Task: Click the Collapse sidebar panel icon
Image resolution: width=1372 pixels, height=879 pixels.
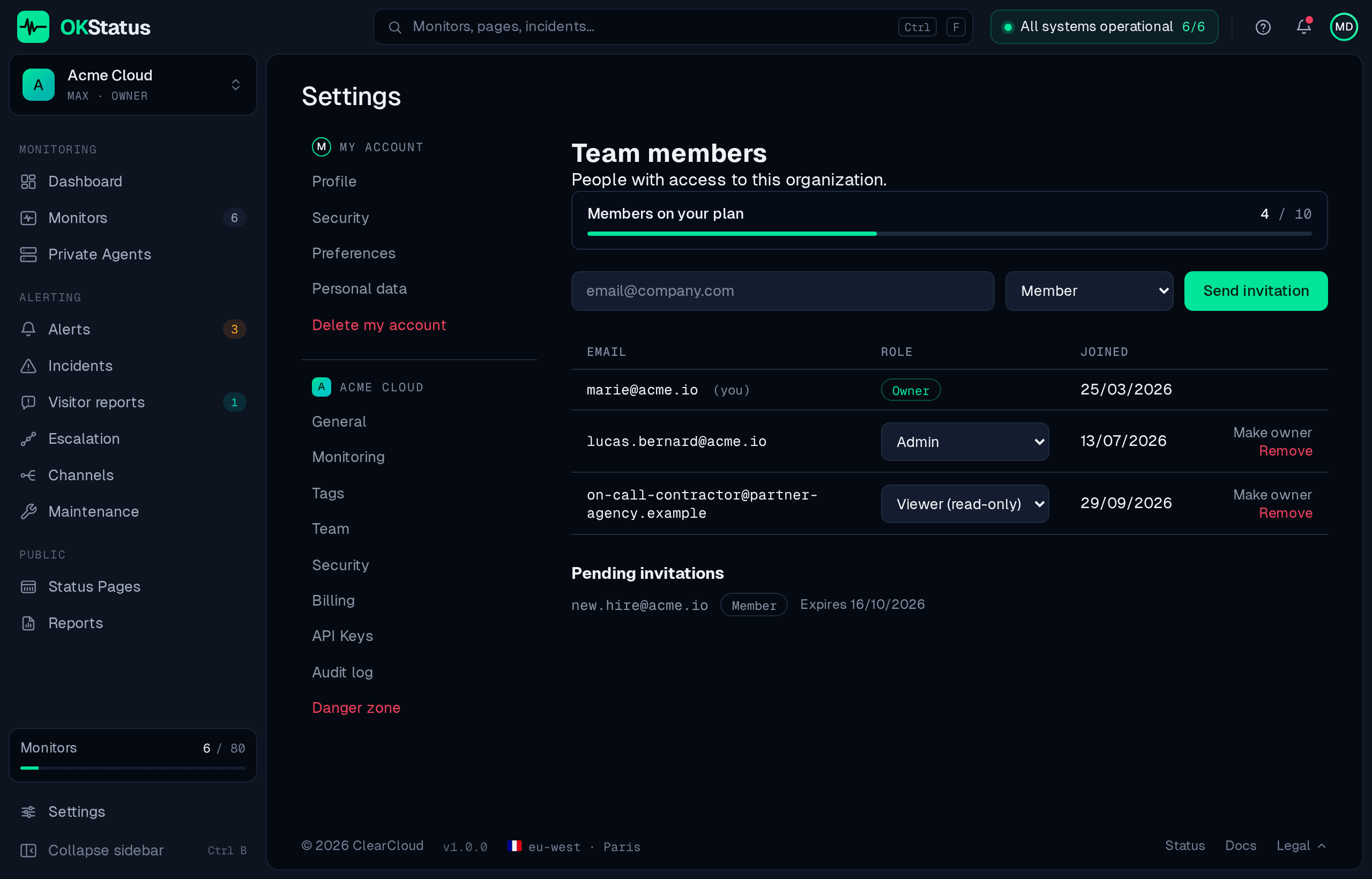Action: pyautogui.click(x=28, y=851)
